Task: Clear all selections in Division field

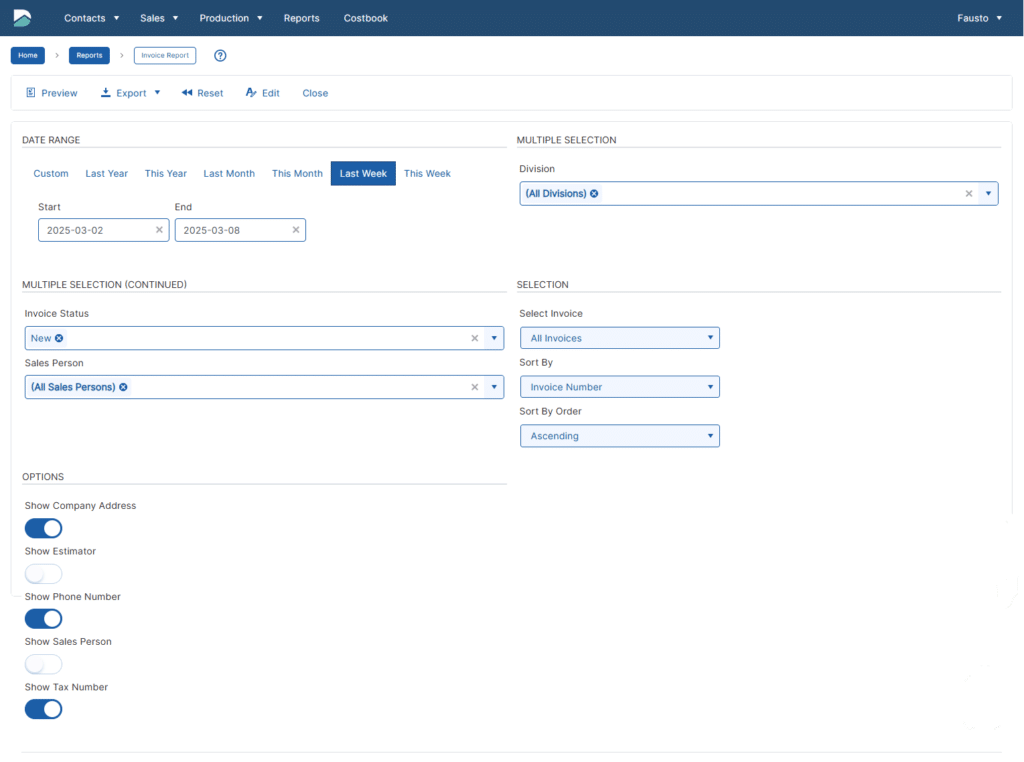Action: (x=968, y=194)
